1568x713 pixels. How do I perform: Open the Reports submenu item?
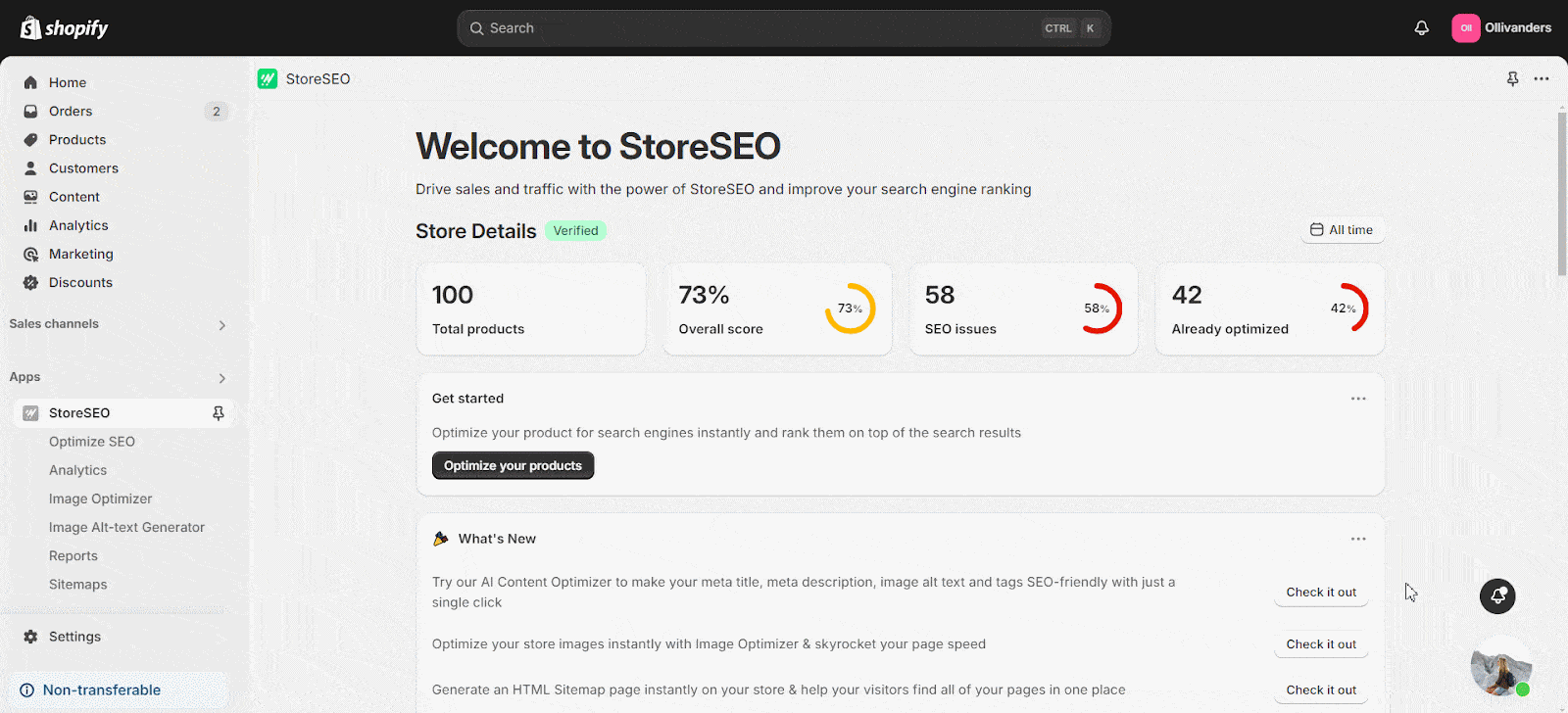coord(73,555)
